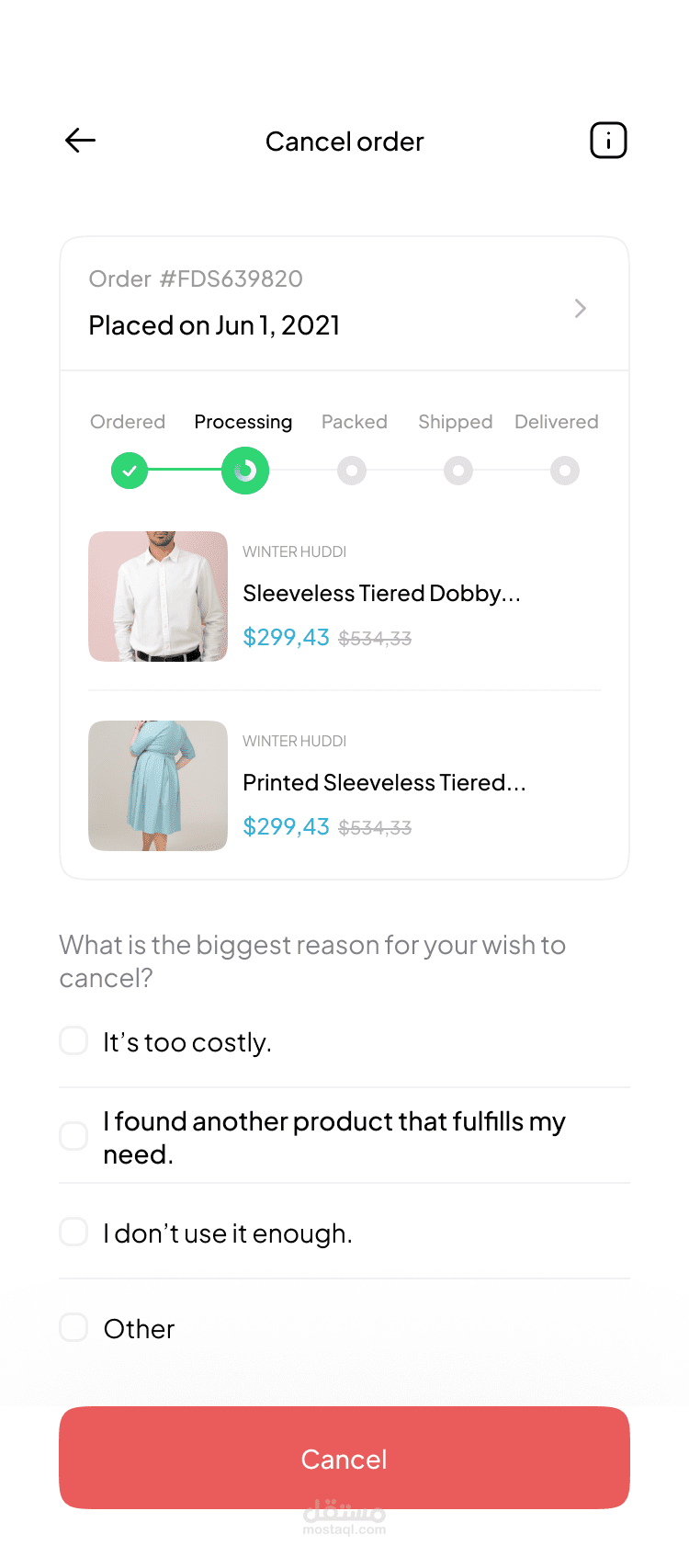Click the green Ordered checkmark step
The width and height of the screenshot is (689, 1568).
130,471
